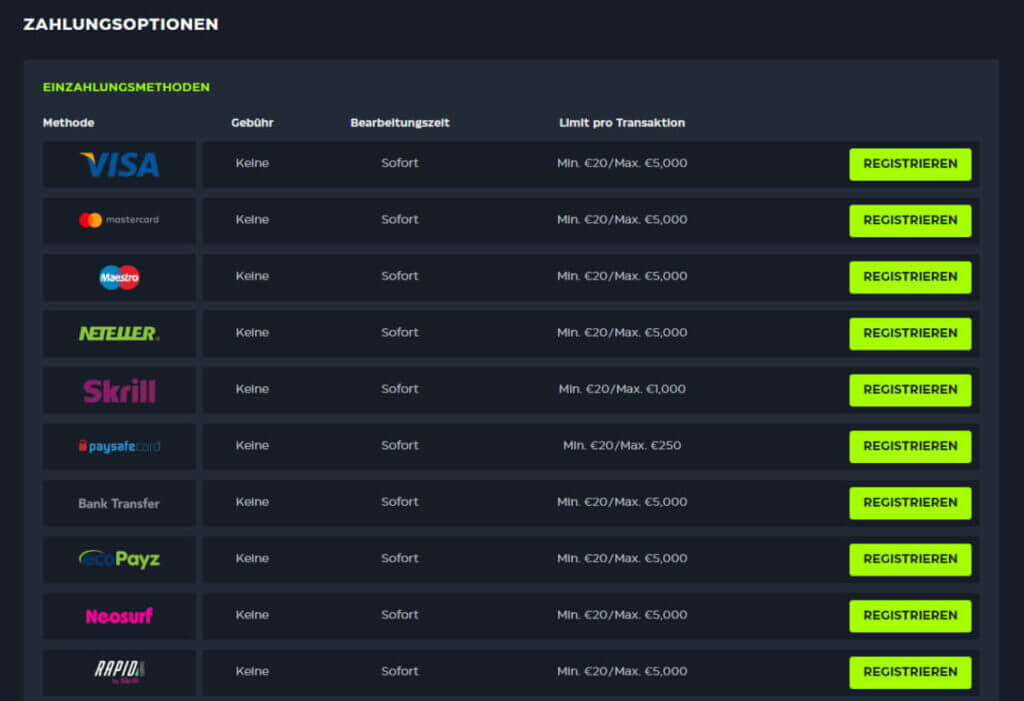Click the VISA limit Max. €5,000
1024x701 pixels.
[x=650, y=163]
